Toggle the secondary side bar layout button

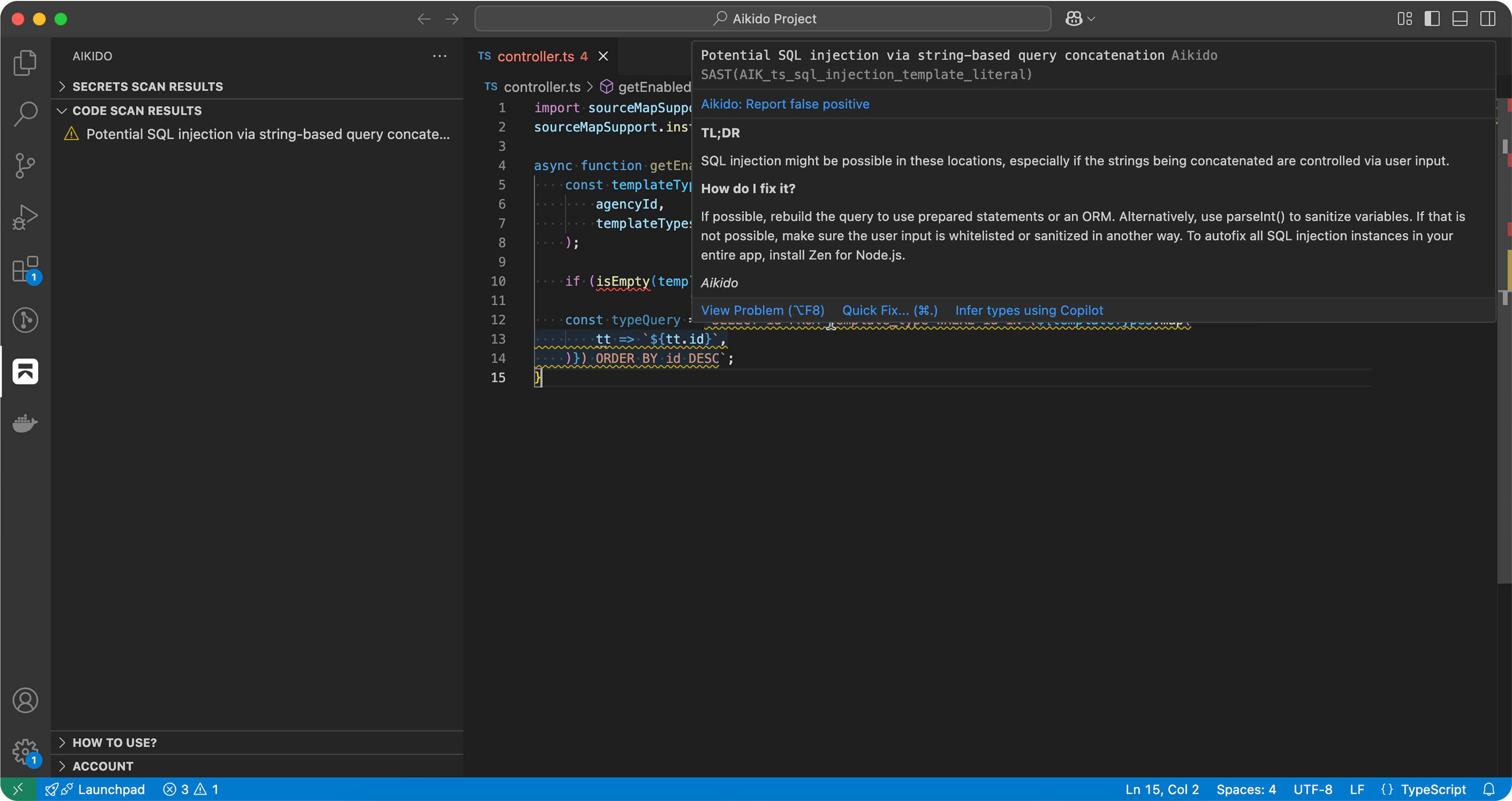(x=1488, y=19)
